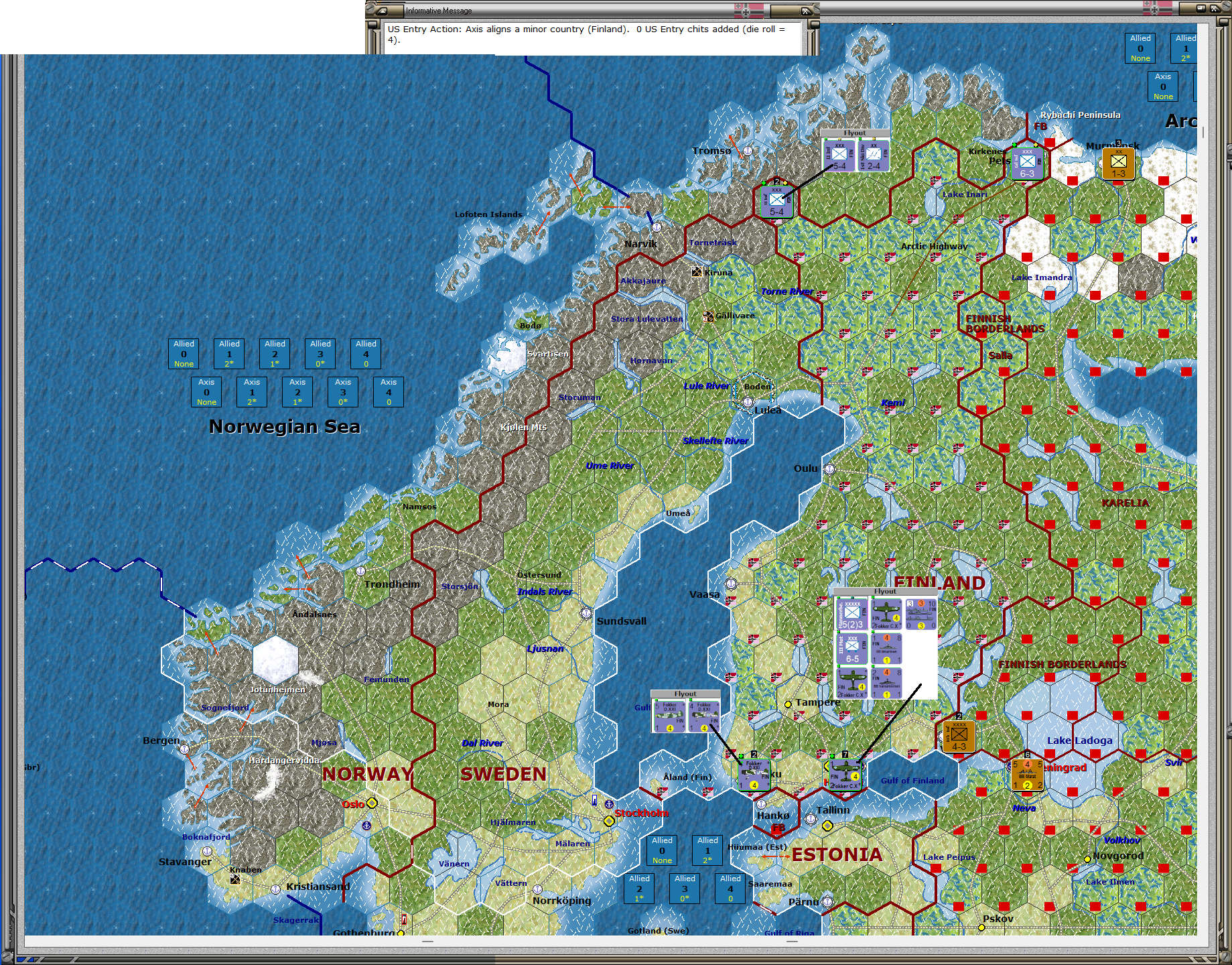
Task: Select top Fokker C.X plane in Helsinki flyout
Action: 886,614
